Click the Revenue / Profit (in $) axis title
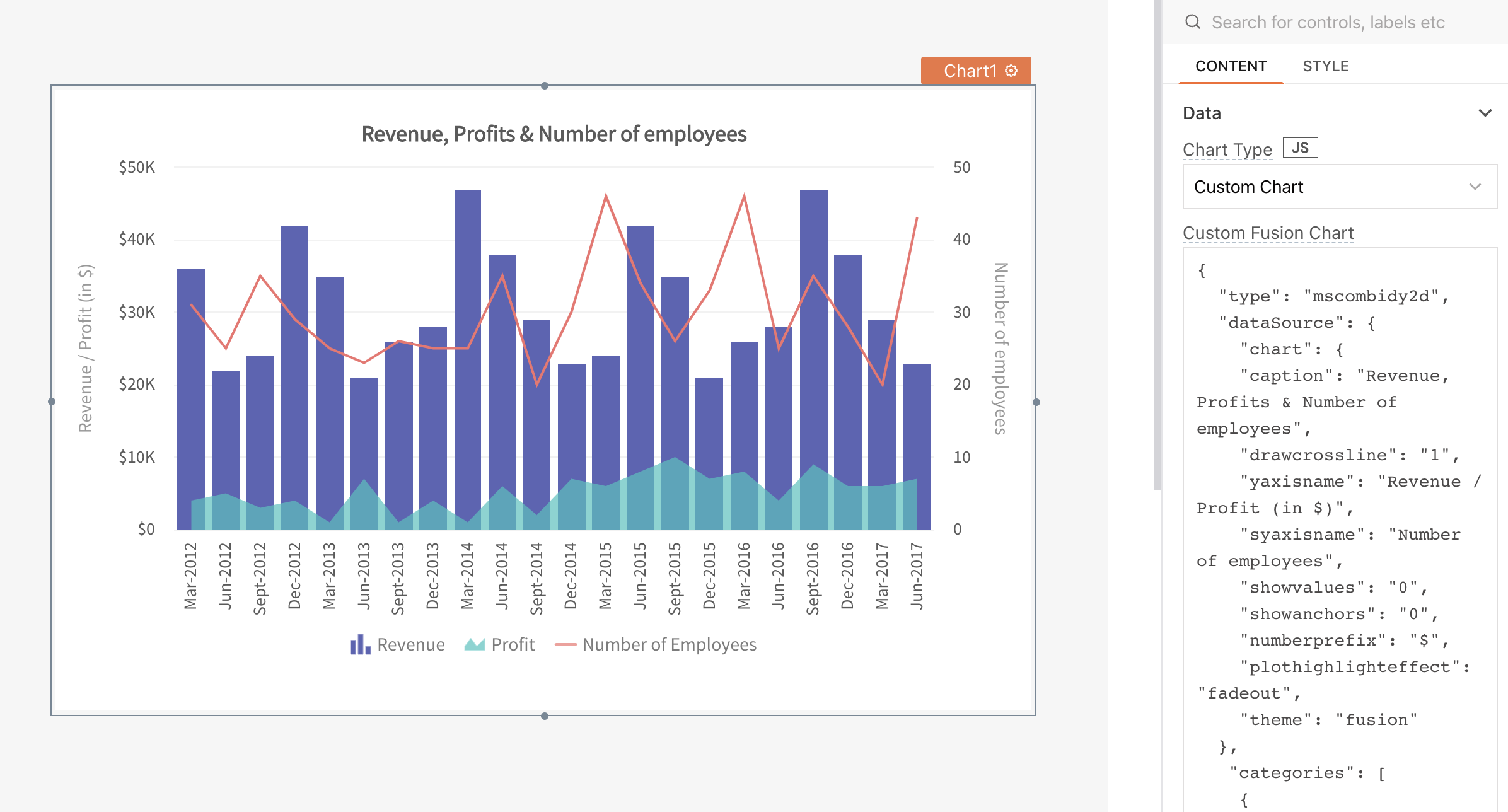1508x812 pixels. pos(86,348)
